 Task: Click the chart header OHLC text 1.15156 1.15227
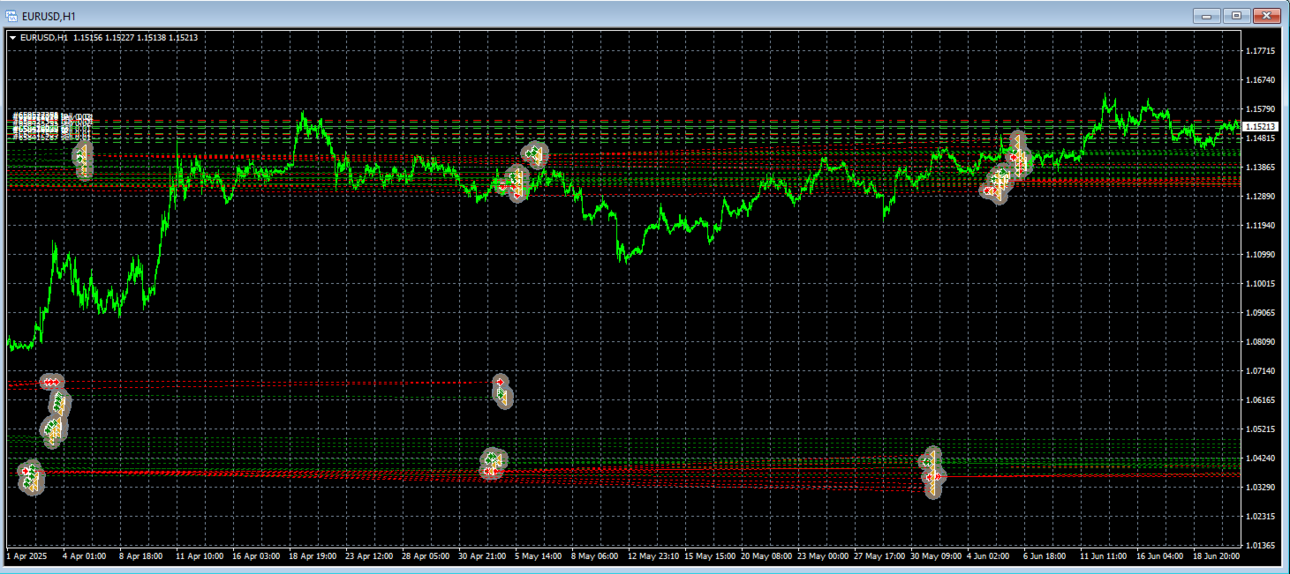[104, 38]
